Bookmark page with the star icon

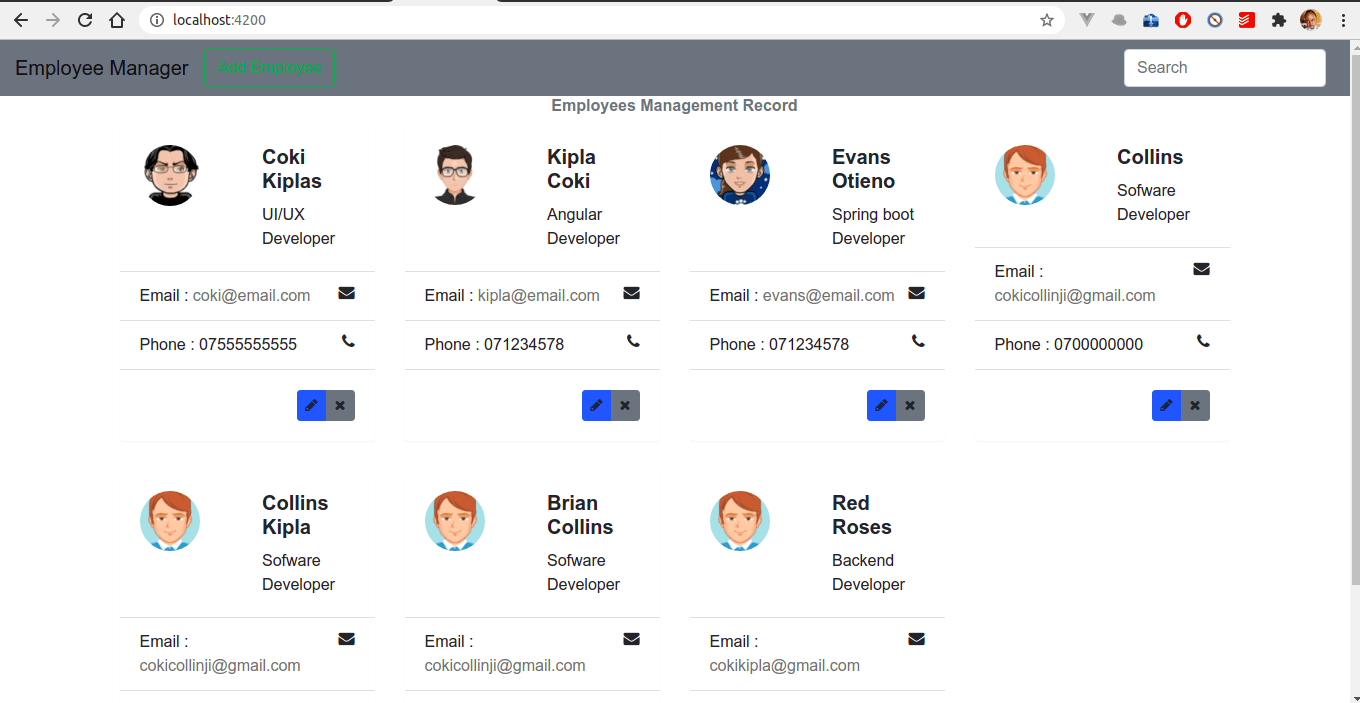[1047, 20]
